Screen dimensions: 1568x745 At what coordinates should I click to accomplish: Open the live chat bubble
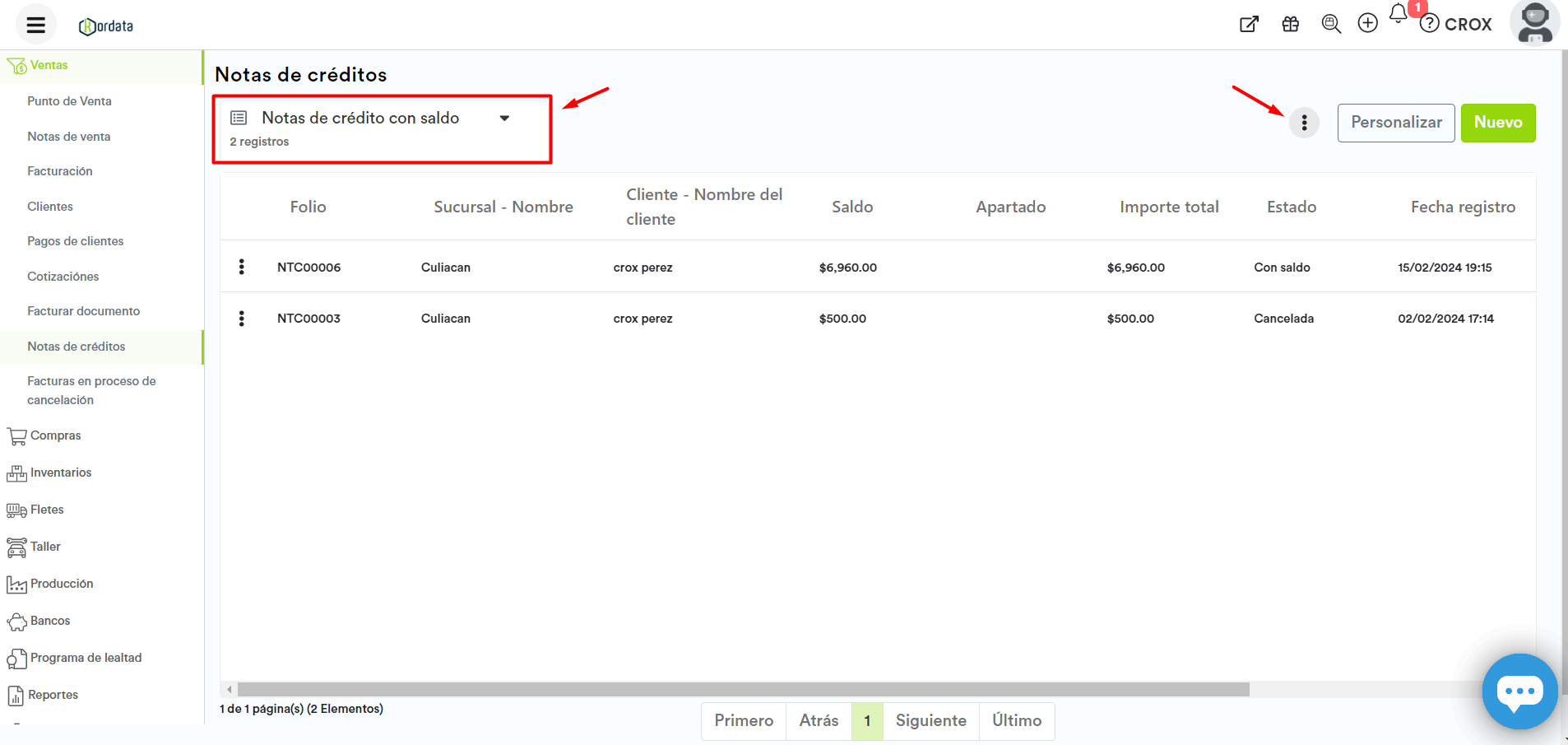(1519, 691)
